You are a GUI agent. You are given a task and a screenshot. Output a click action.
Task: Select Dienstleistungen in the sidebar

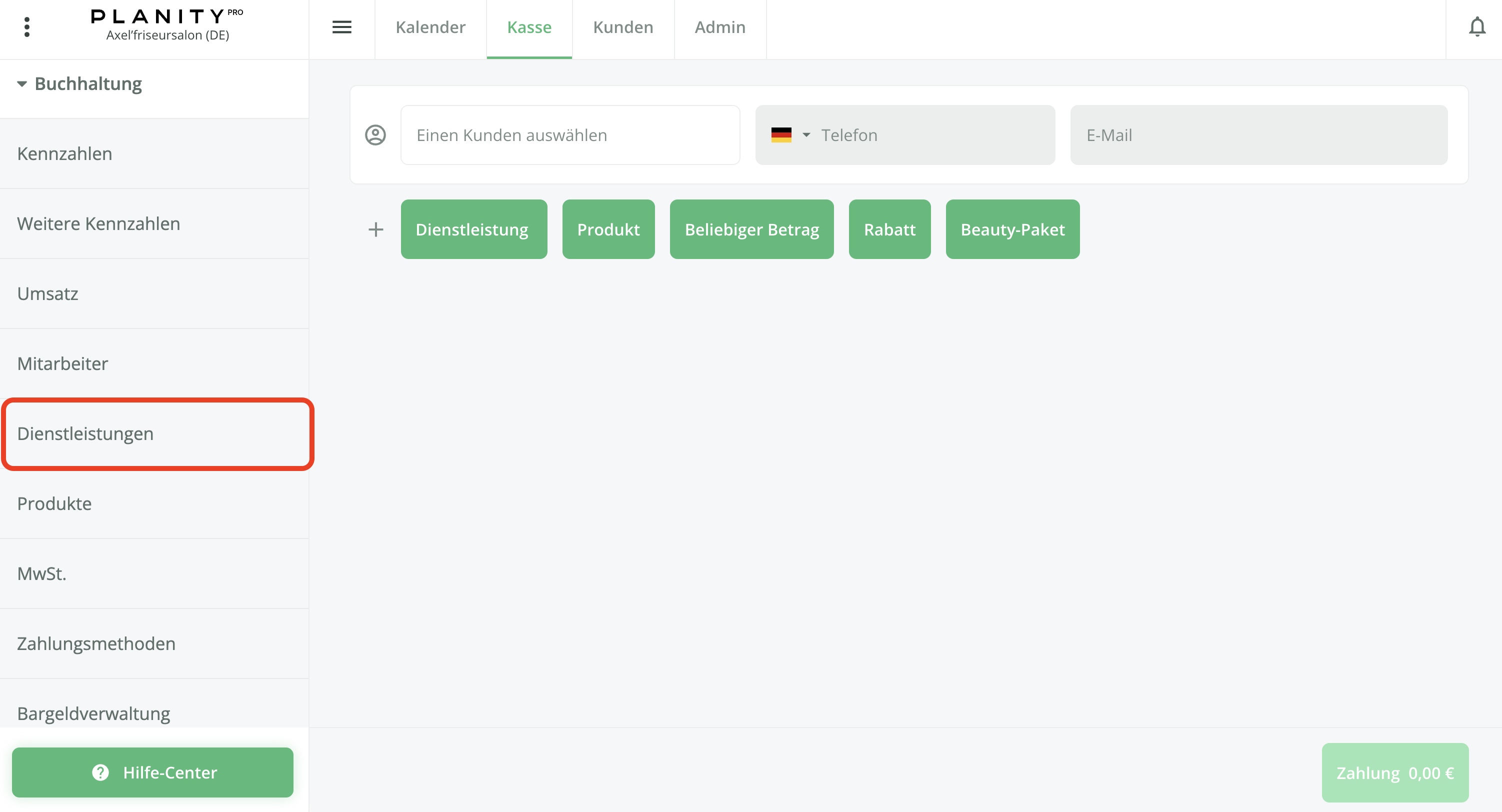pos(85,433)
